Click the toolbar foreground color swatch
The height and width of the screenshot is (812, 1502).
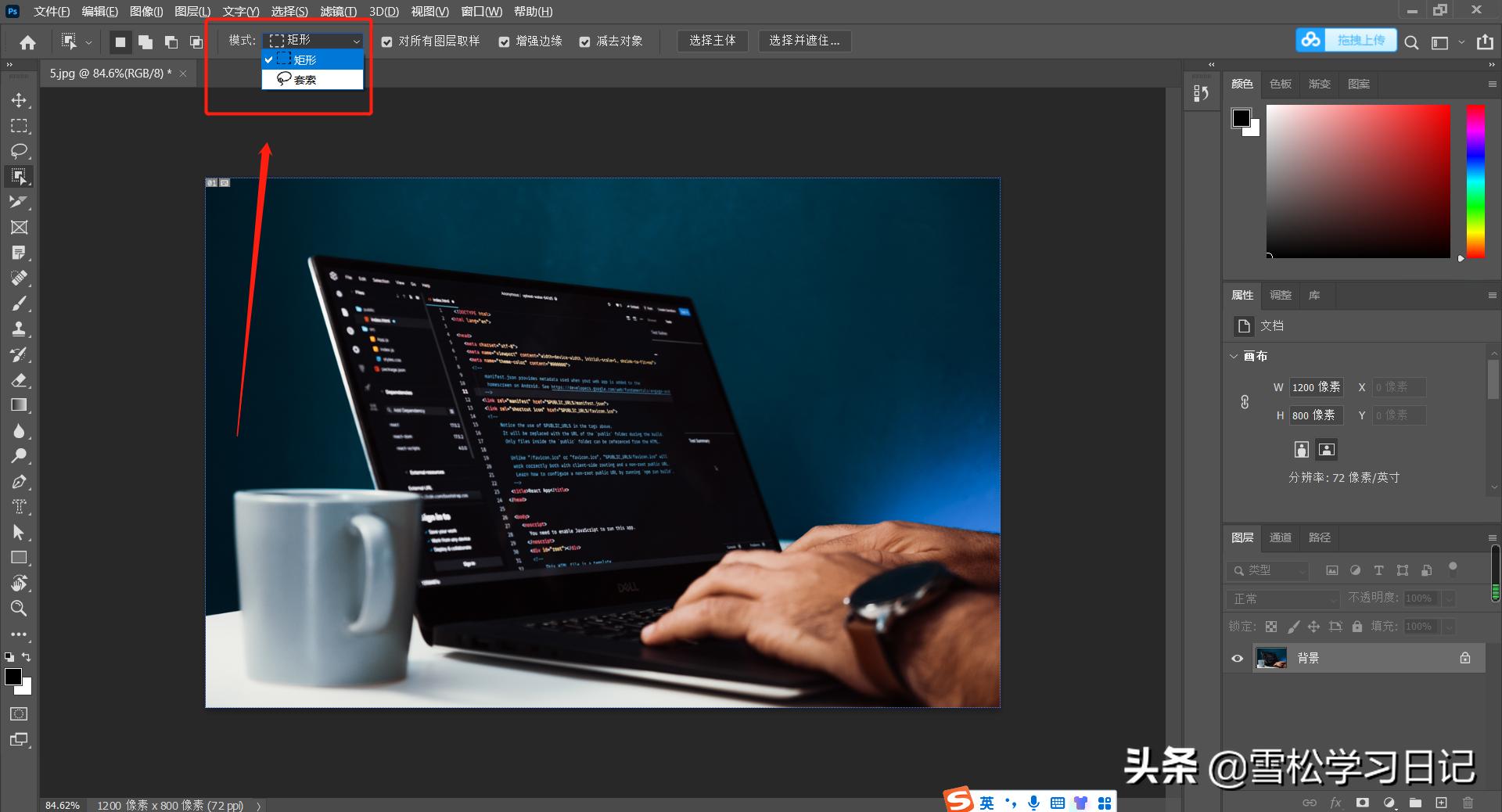pyautogui.click(x=13, y=677)
